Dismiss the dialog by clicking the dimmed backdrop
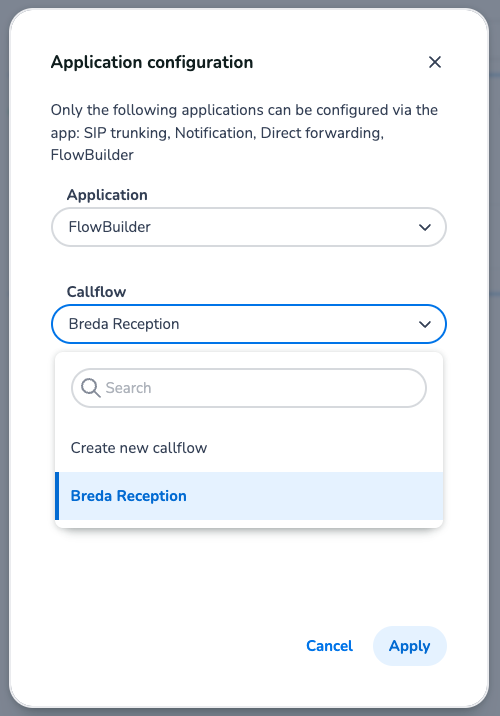500x716 pixels. [x=495, y=365]
